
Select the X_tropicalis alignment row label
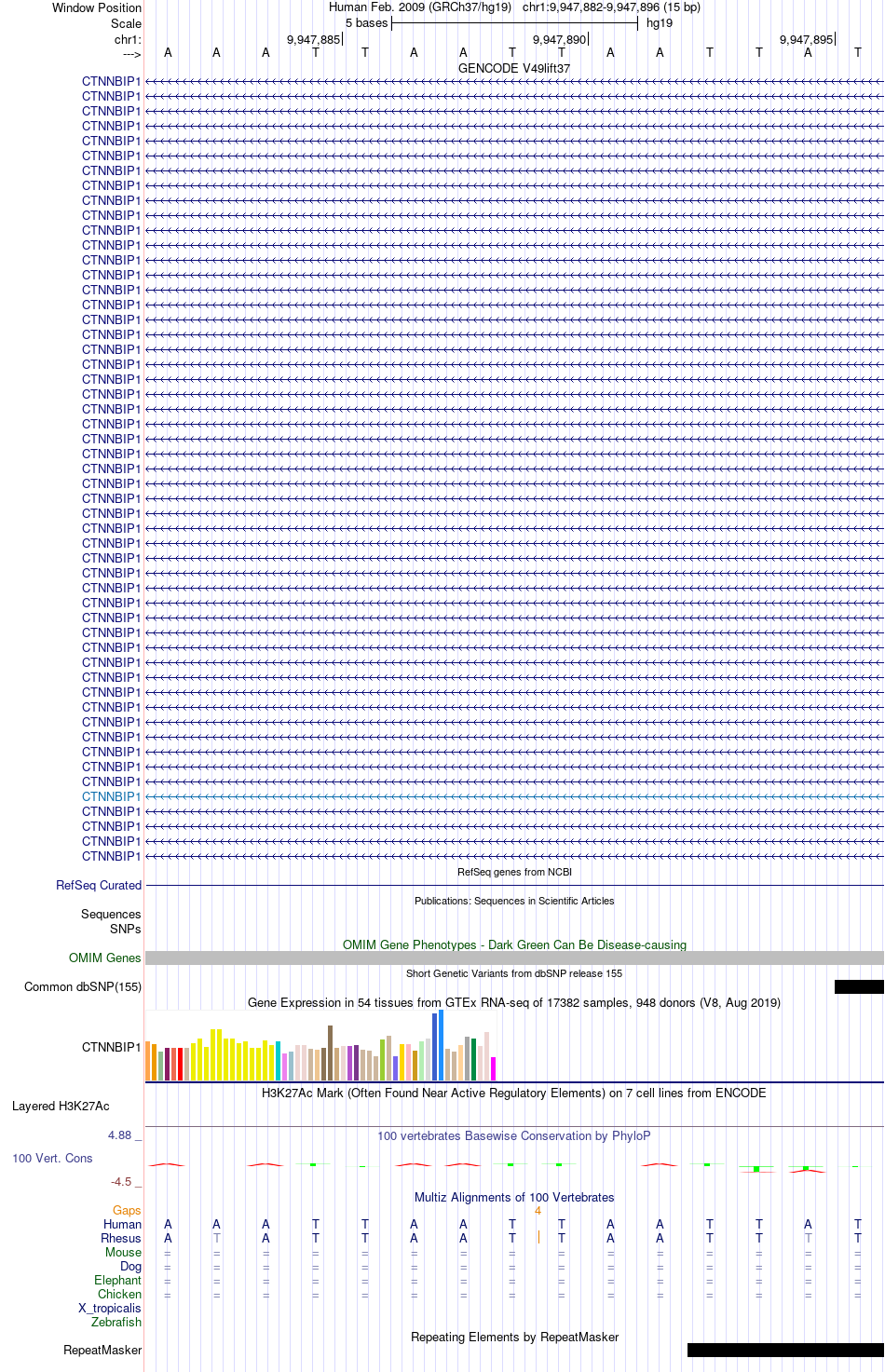pyautogui.click(x=110, y=1308)
